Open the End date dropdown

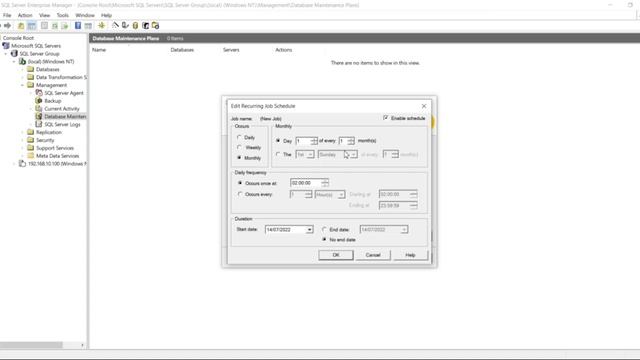[404, 230]
